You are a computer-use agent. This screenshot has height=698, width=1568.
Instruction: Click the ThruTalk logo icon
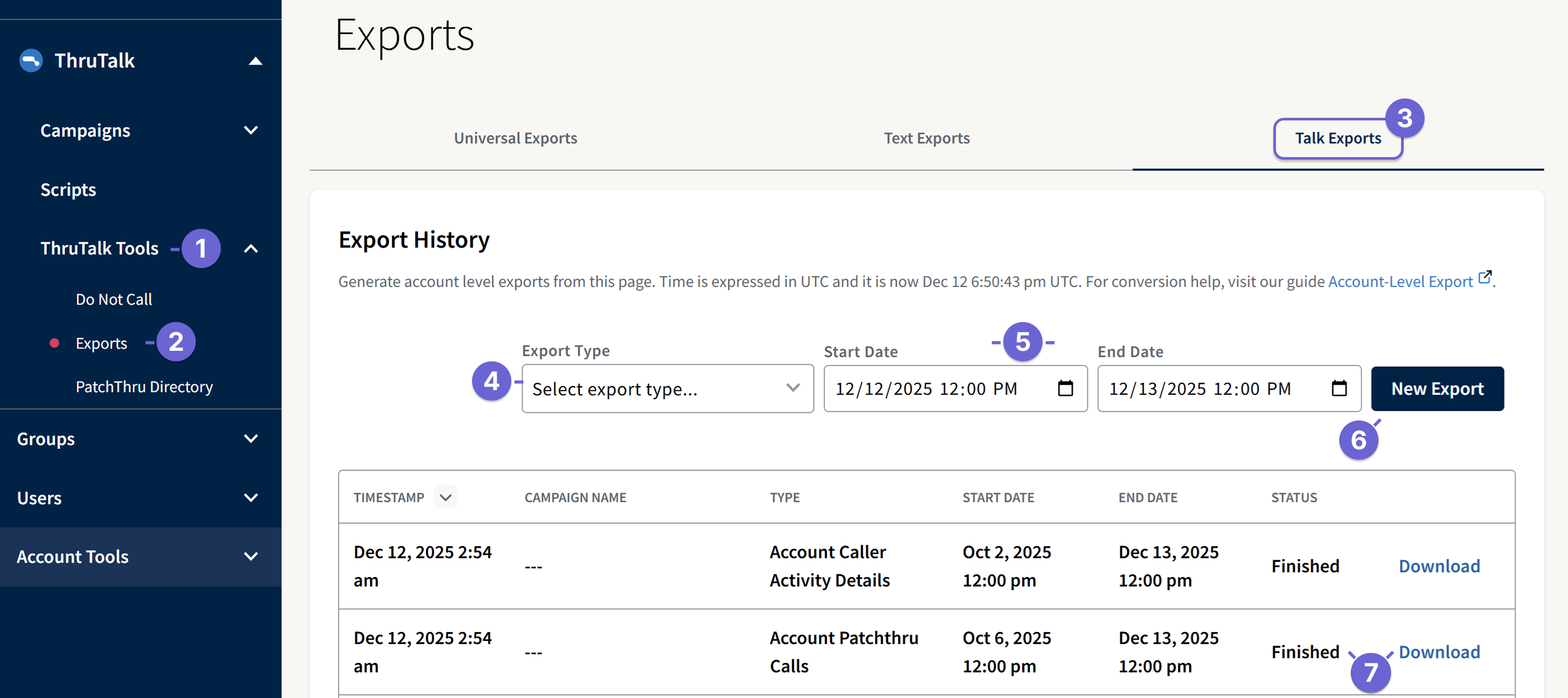click(x=30, y=60)
